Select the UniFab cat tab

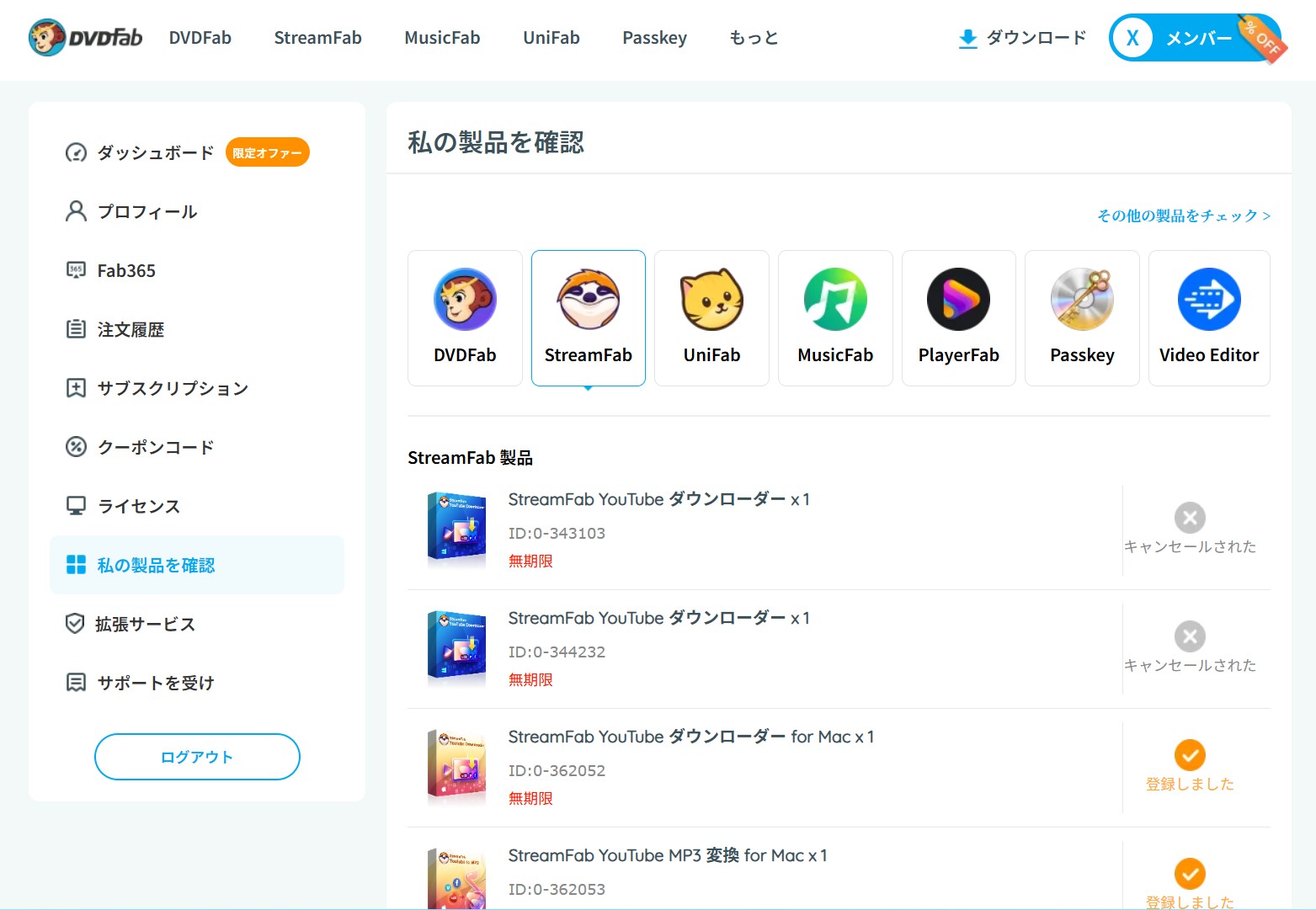711,318
